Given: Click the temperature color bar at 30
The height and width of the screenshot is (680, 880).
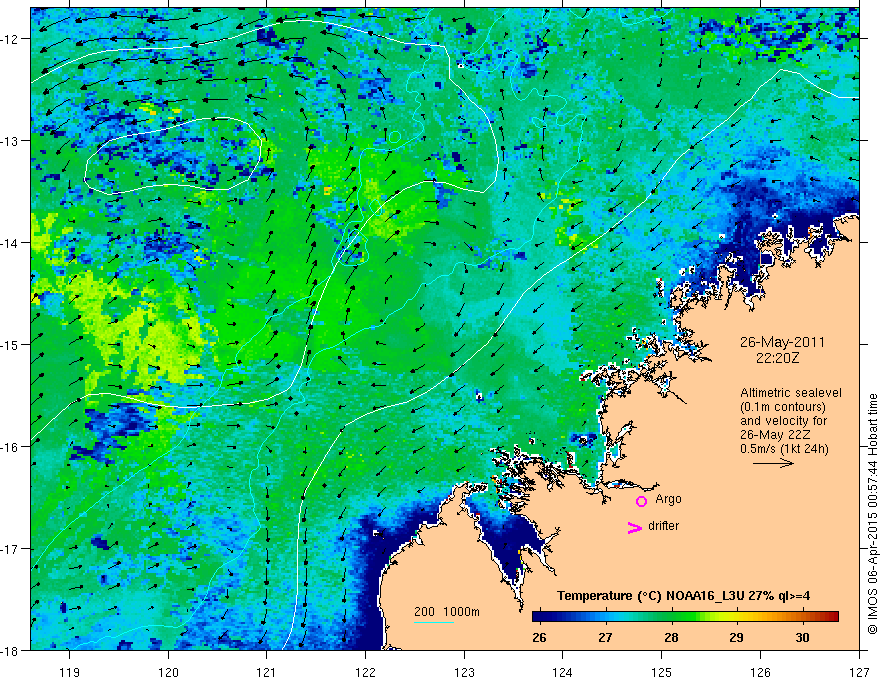Looking at the screenshot, I should click(x=803, y=617).
